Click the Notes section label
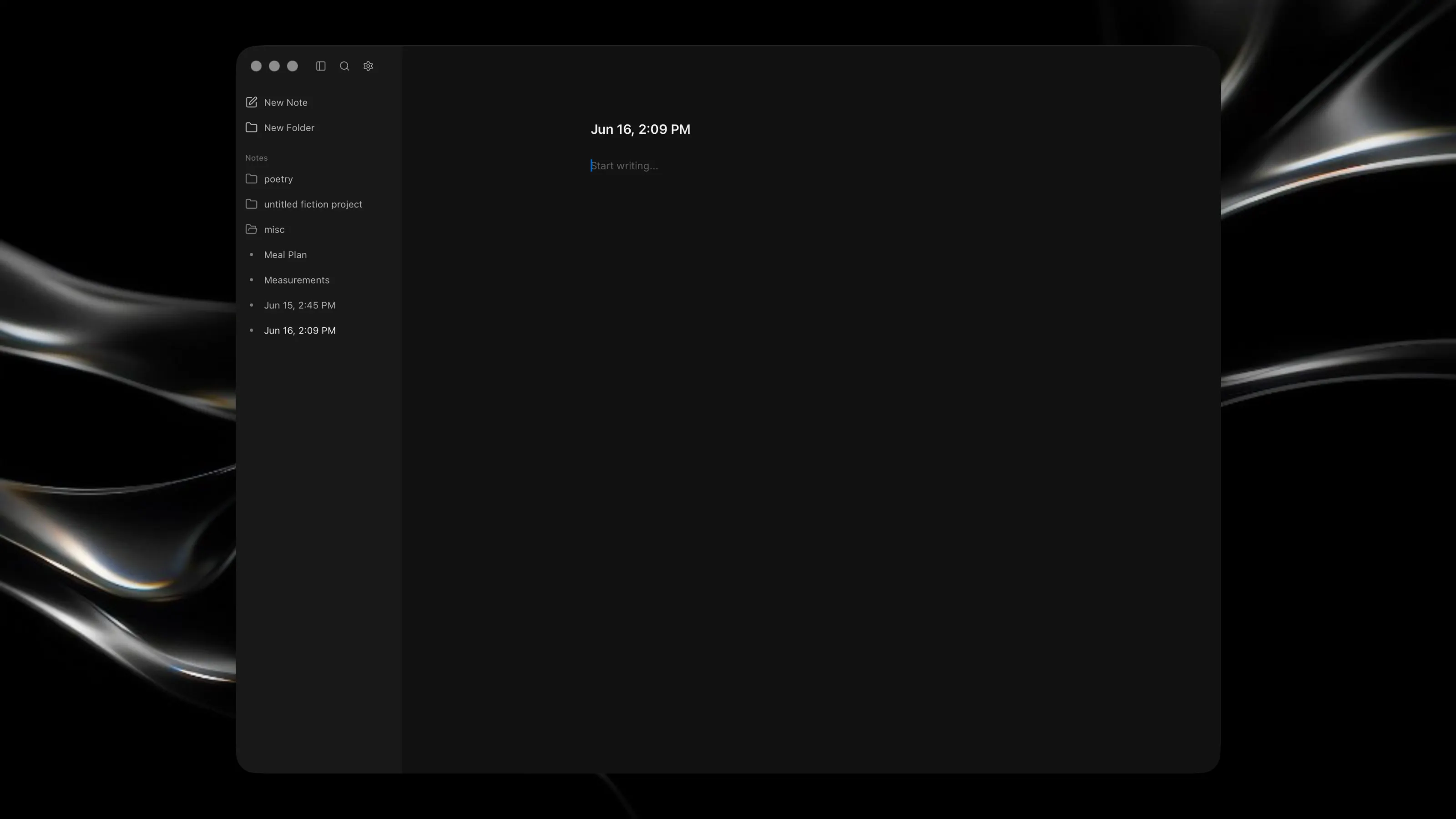The height and width of the screenshot is (819, 1456). tap(256, 158)
